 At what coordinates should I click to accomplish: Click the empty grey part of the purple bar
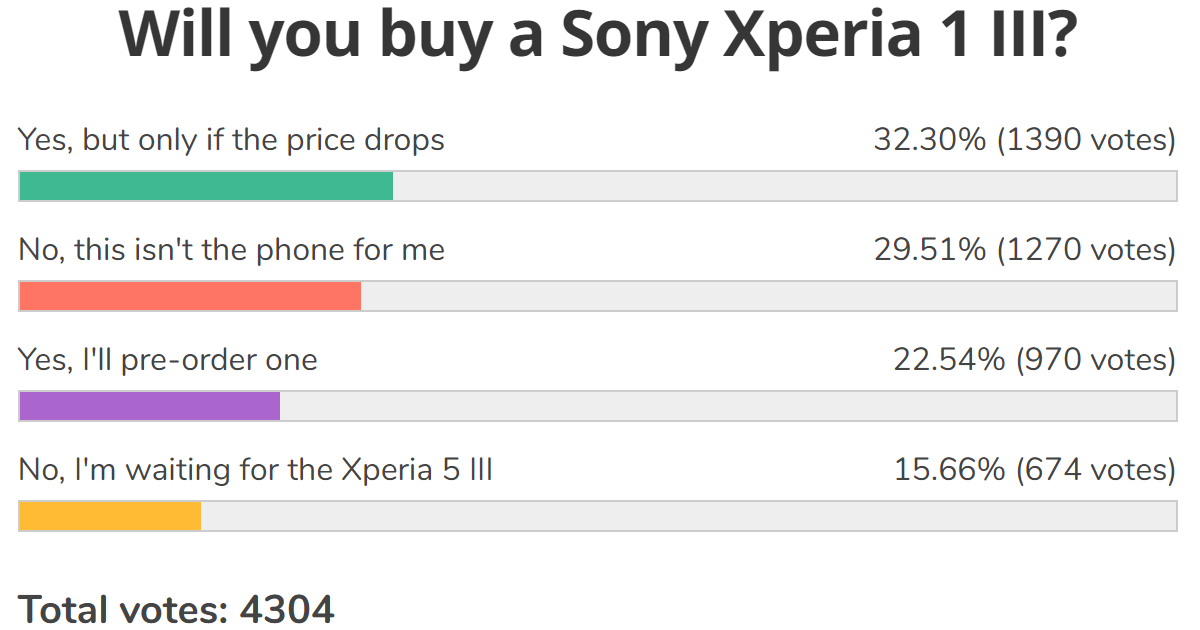pyautogui.click(x=728, y=406)
